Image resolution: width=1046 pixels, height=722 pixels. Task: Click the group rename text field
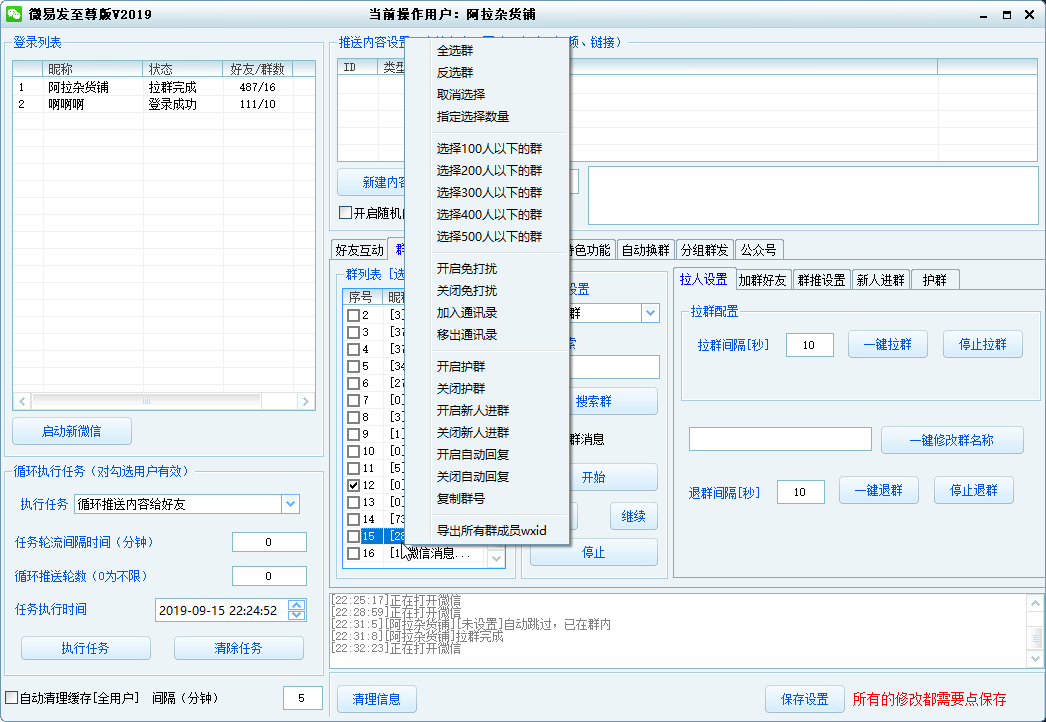pyautogui.click(x=780, y=439)
